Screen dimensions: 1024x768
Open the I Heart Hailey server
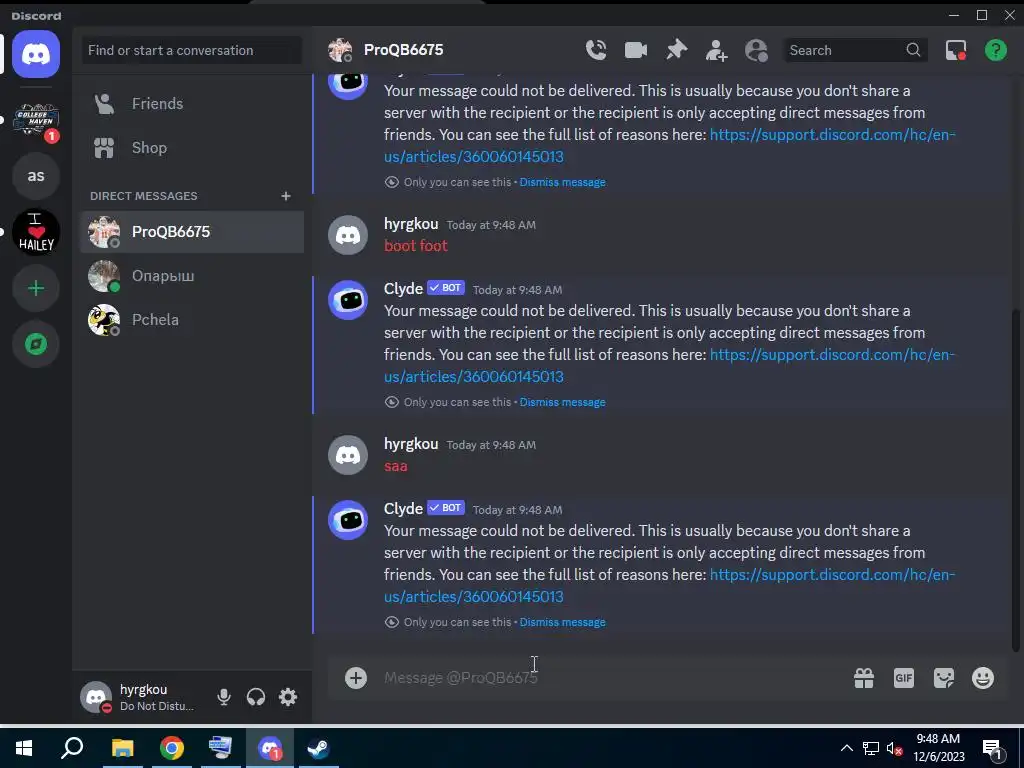(x=36, y=232)
